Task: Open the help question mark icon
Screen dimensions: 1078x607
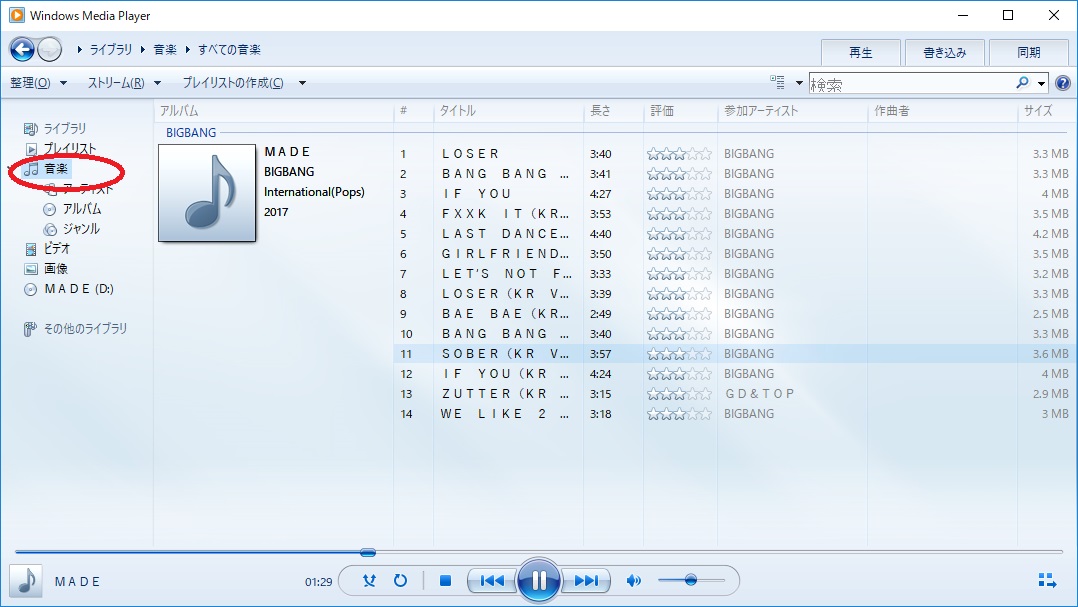Action: (1063, 83)
